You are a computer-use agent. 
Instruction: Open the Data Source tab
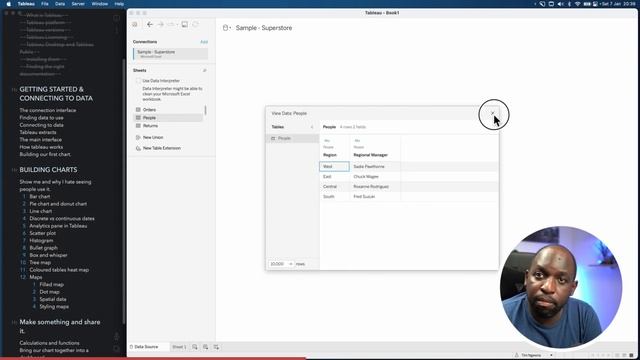[x=146, y=347]
